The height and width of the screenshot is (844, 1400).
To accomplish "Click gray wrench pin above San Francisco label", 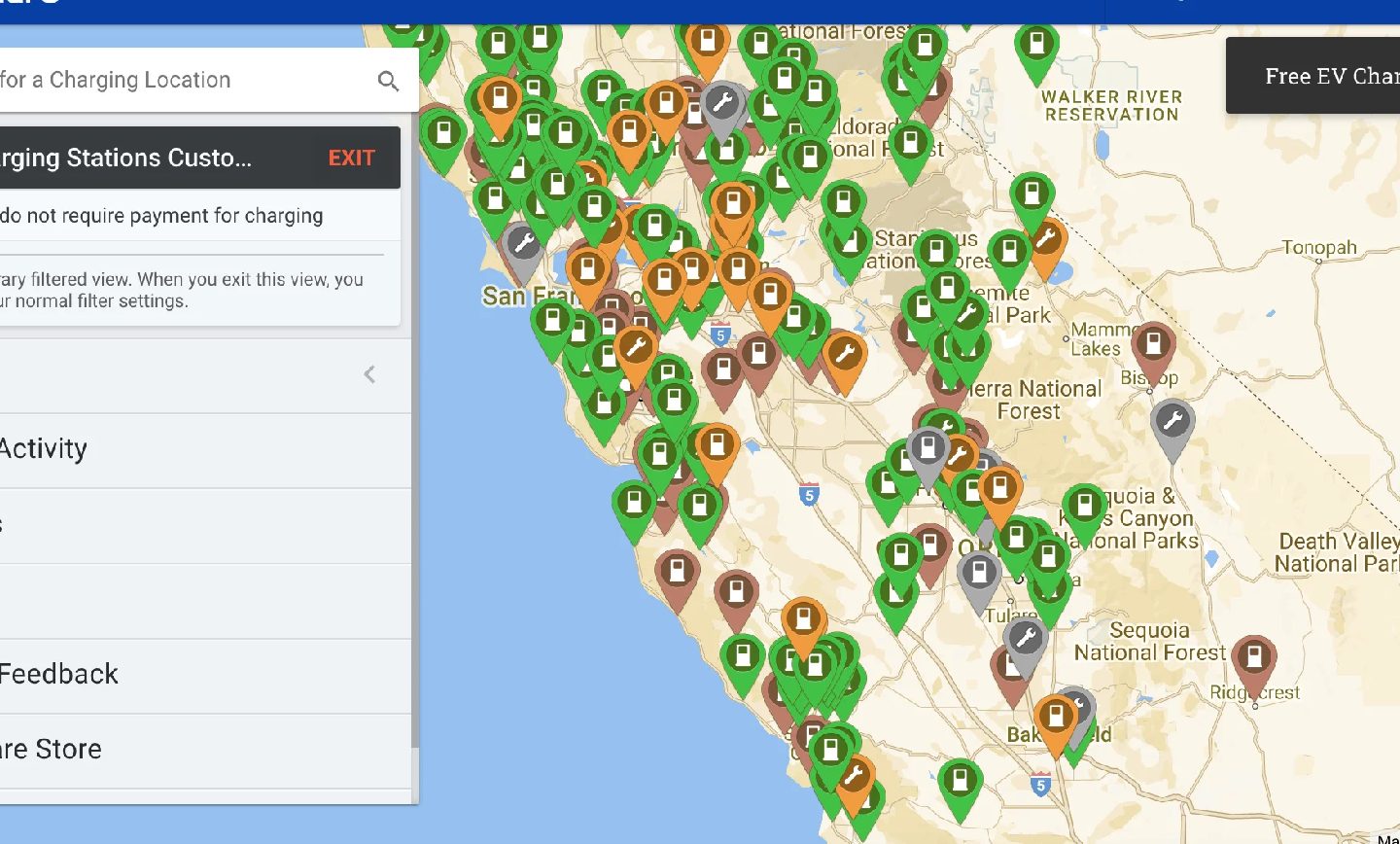I will click(x=522, y=245).
